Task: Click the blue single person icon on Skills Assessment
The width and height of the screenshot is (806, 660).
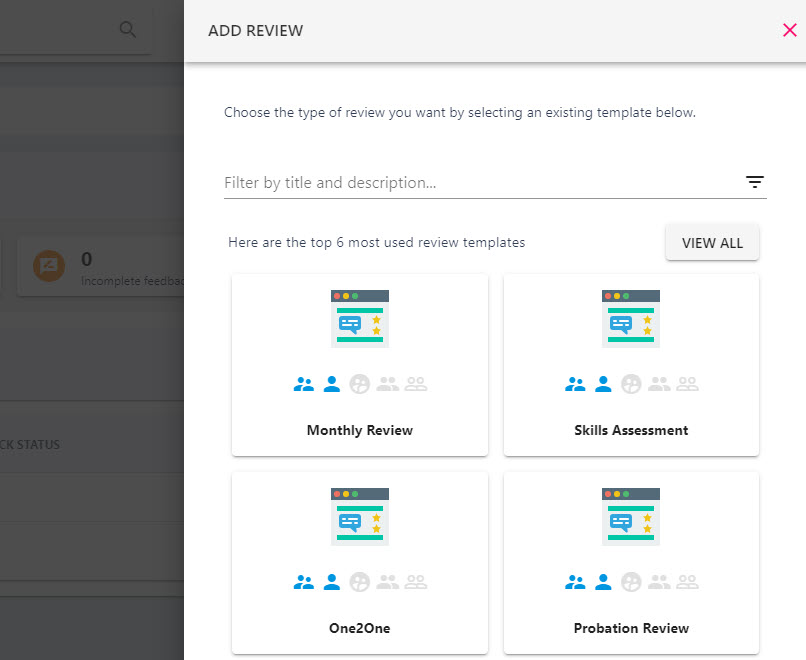Action: click(603, 384)
